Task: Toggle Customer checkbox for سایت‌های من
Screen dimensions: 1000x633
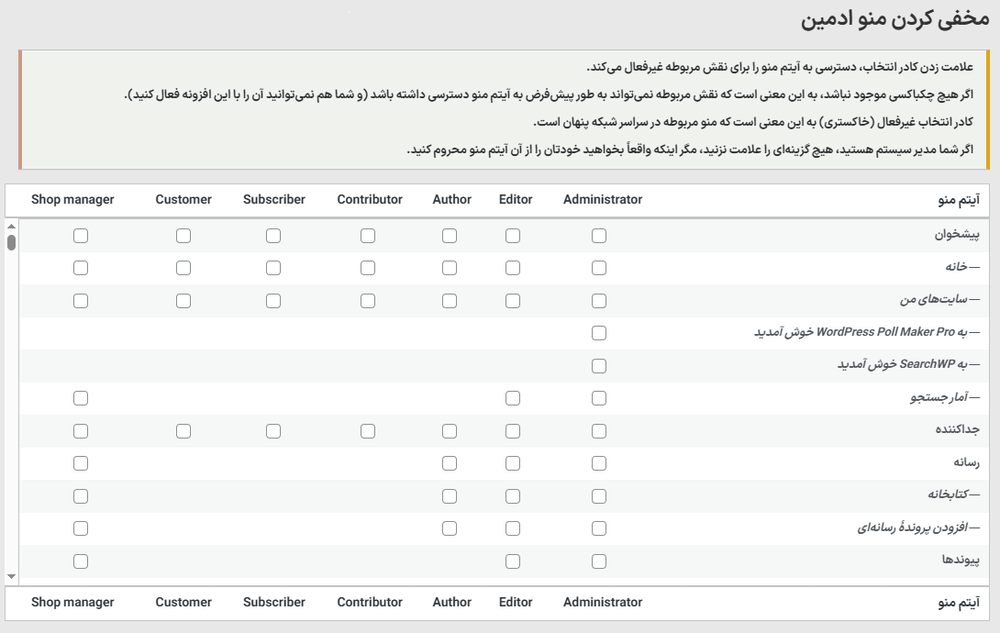Action: tap(183, 300)
